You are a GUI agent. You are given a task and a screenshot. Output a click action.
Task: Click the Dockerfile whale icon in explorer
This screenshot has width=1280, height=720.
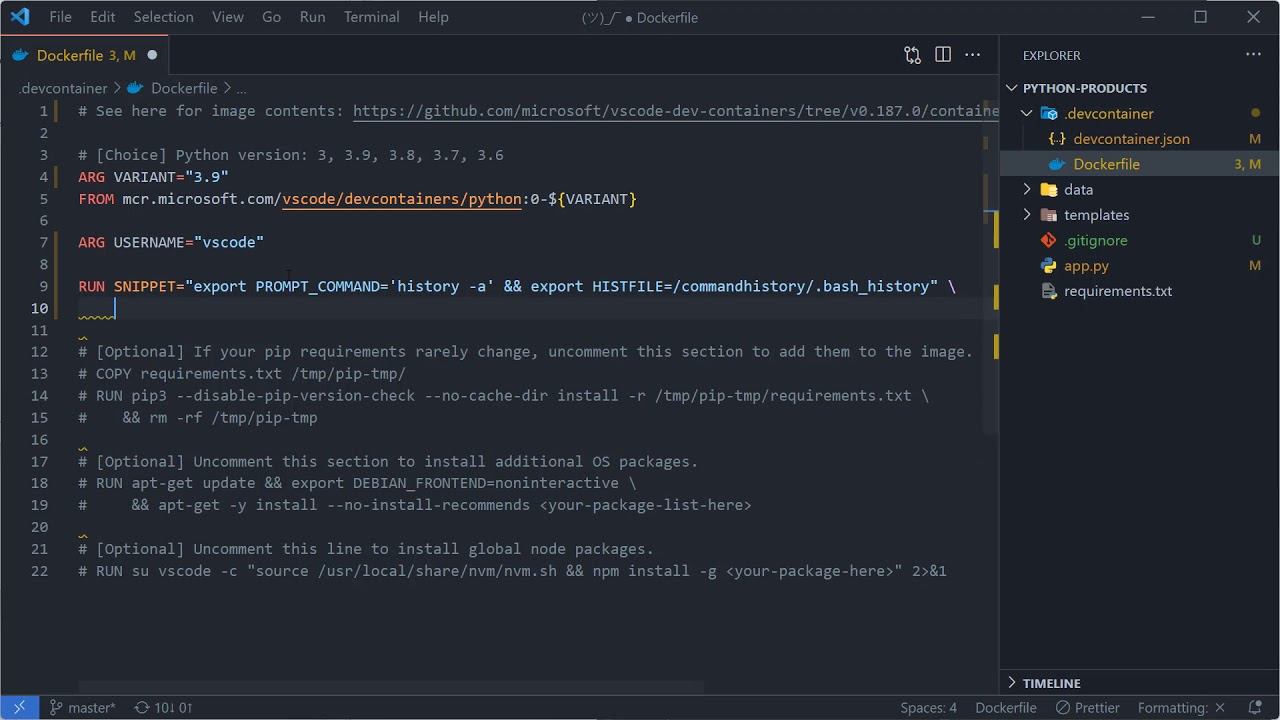(x=1057, y=164)
